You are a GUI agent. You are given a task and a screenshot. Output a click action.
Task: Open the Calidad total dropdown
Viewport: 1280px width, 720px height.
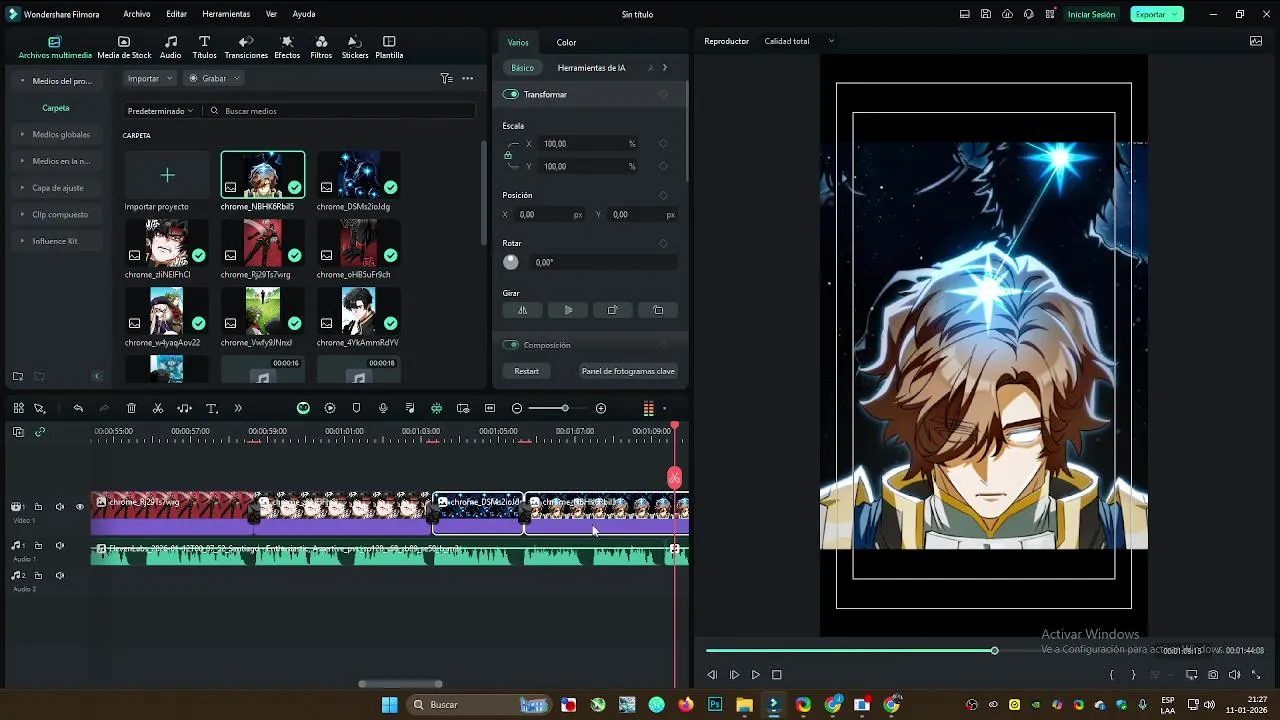[799, 41]
